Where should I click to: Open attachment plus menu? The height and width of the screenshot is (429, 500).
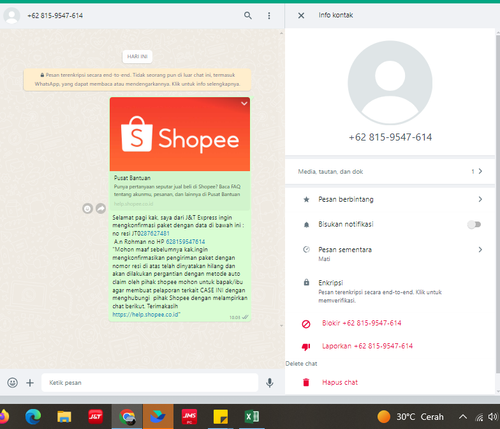(30, 383)
